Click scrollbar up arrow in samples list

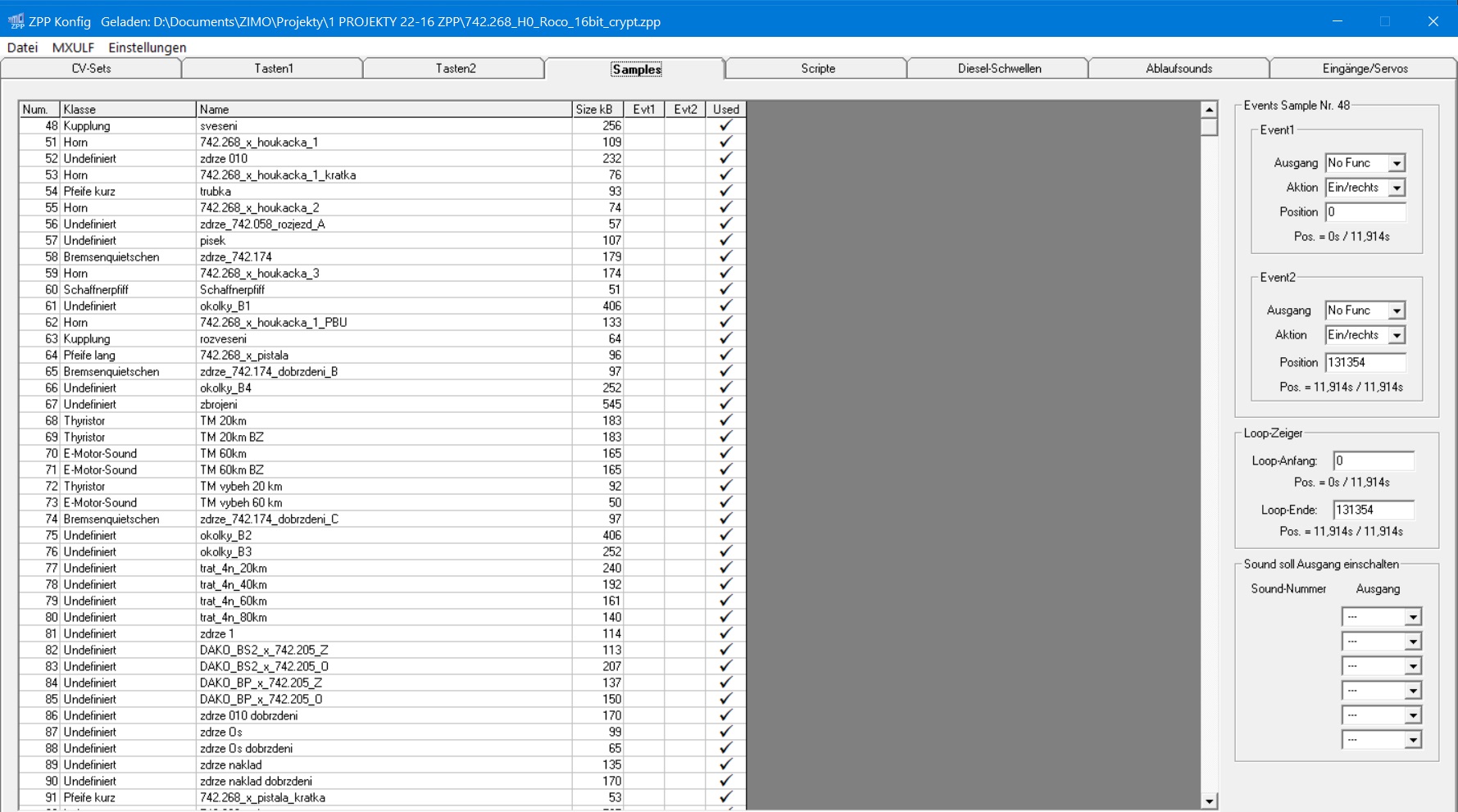click(1209, 110)
